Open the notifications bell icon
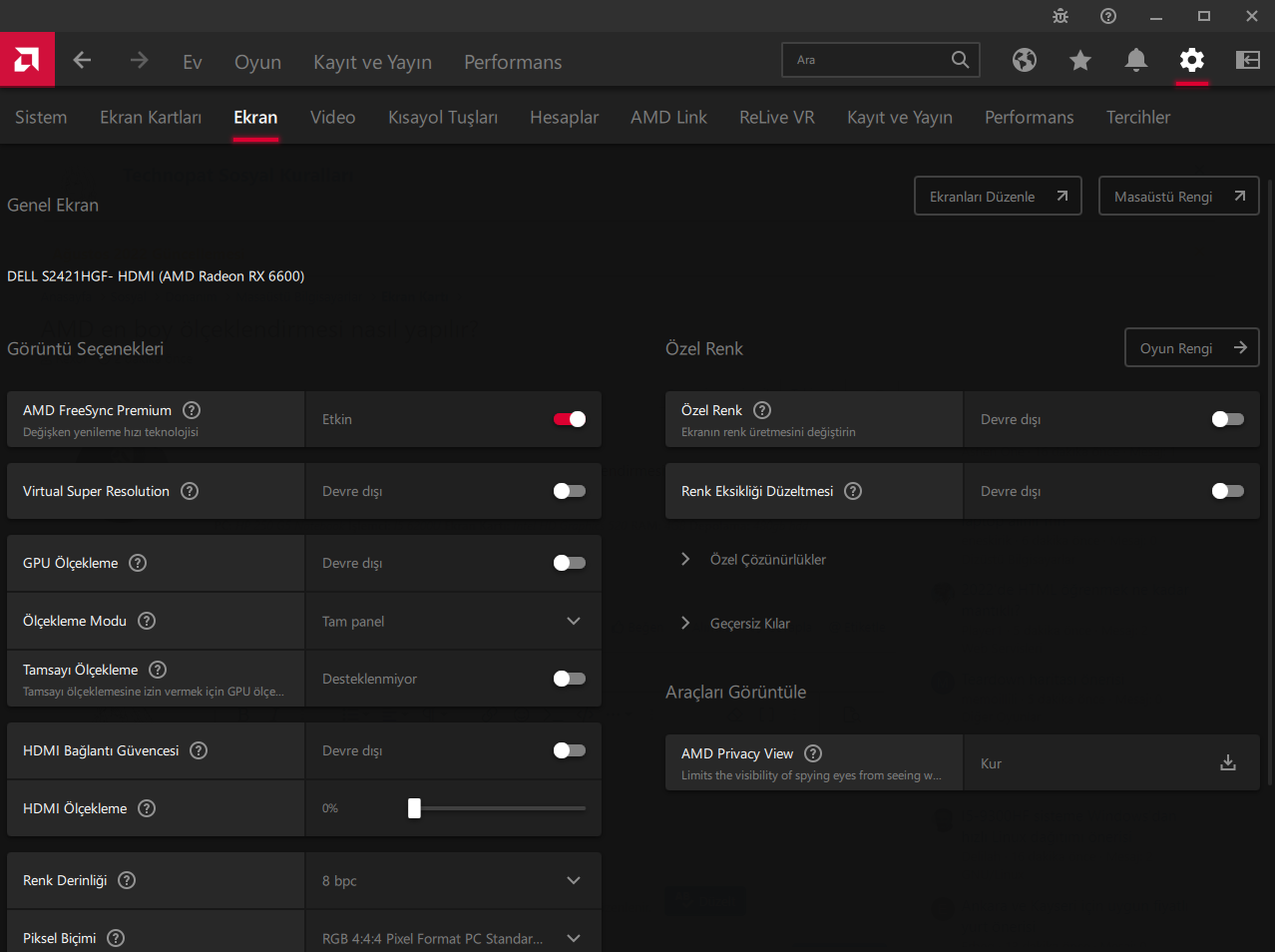The image size is (1275, 952). (1135, 61)
